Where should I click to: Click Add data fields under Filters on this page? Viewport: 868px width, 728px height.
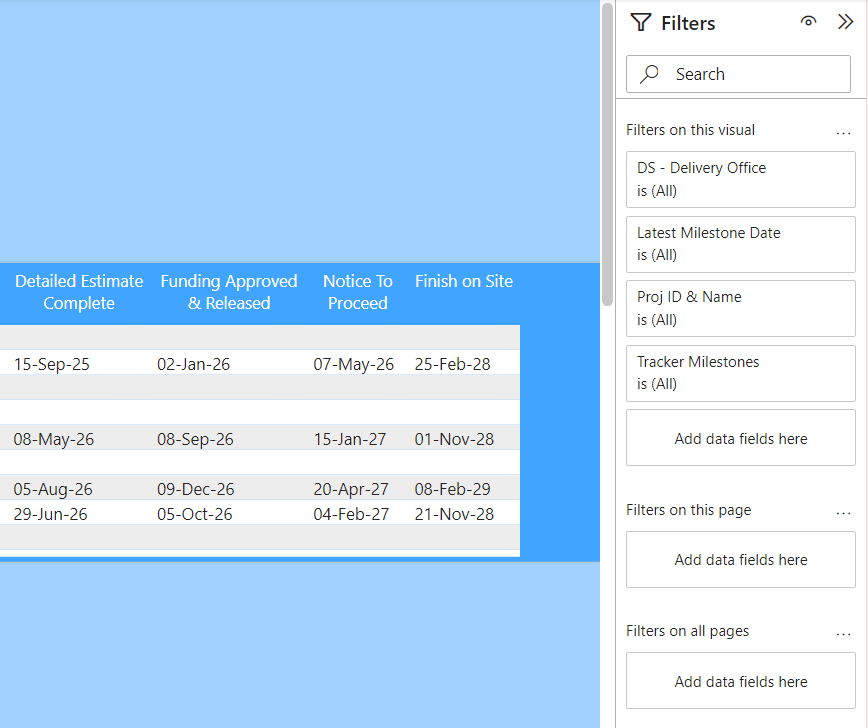[741, 560]
